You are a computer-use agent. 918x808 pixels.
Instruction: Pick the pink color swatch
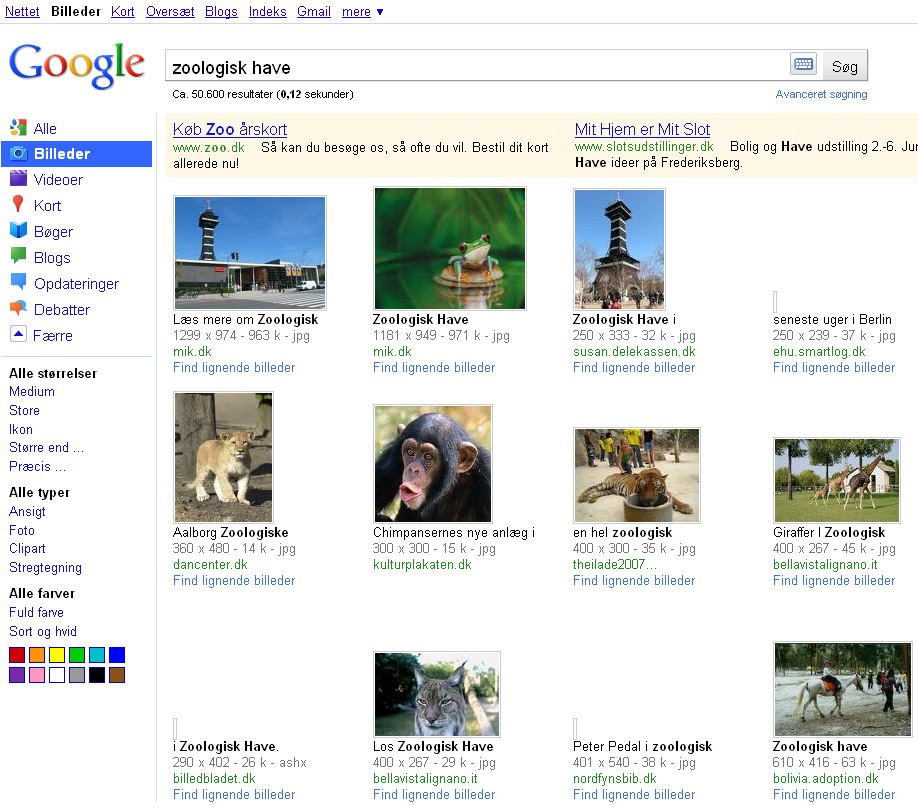coord(37,675)
